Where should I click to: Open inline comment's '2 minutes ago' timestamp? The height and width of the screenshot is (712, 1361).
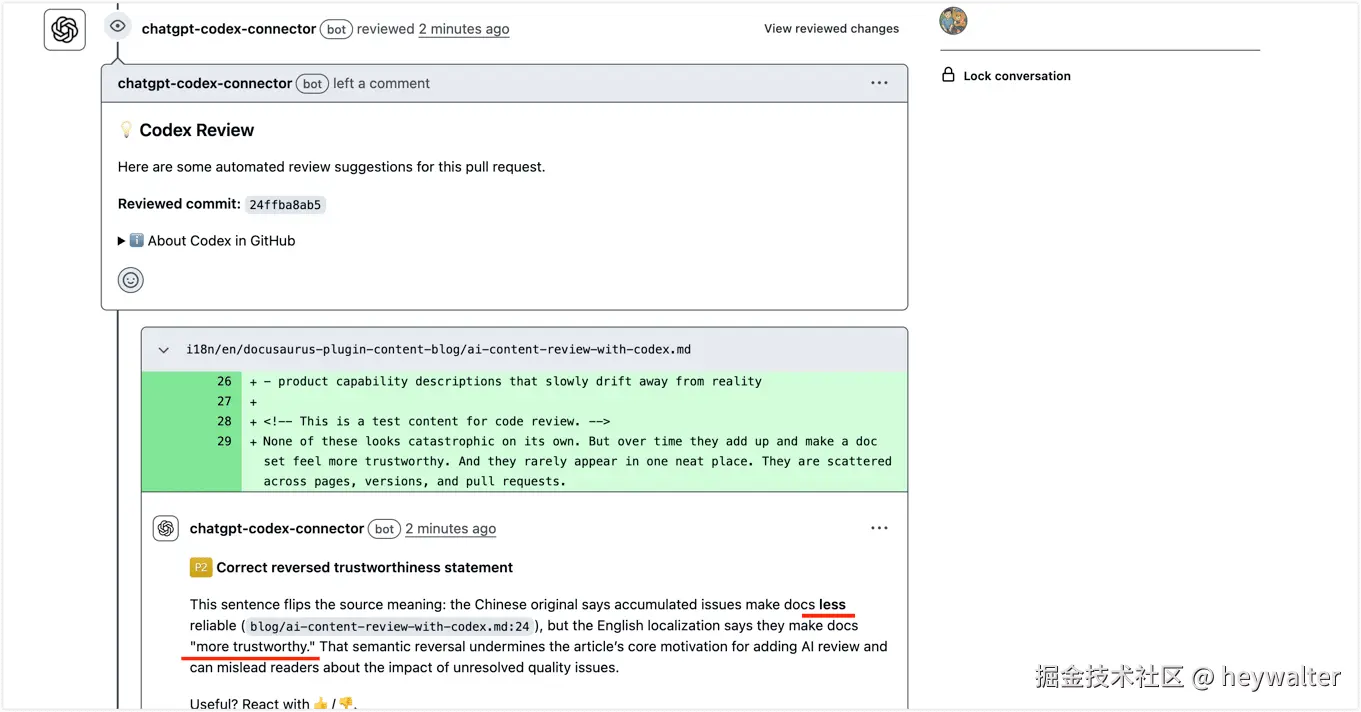point(451,528)
